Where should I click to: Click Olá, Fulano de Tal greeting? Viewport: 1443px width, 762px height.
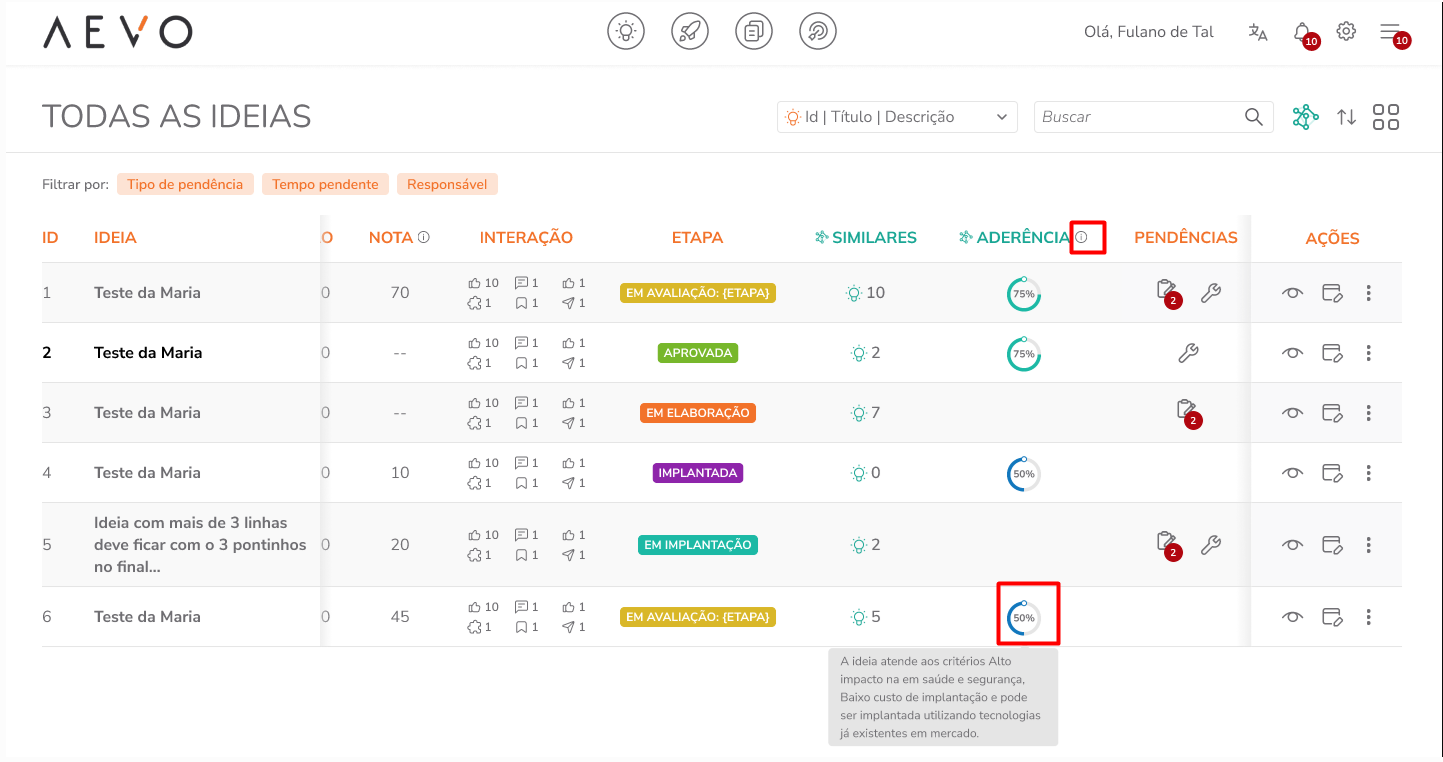tap(1149, 32)
